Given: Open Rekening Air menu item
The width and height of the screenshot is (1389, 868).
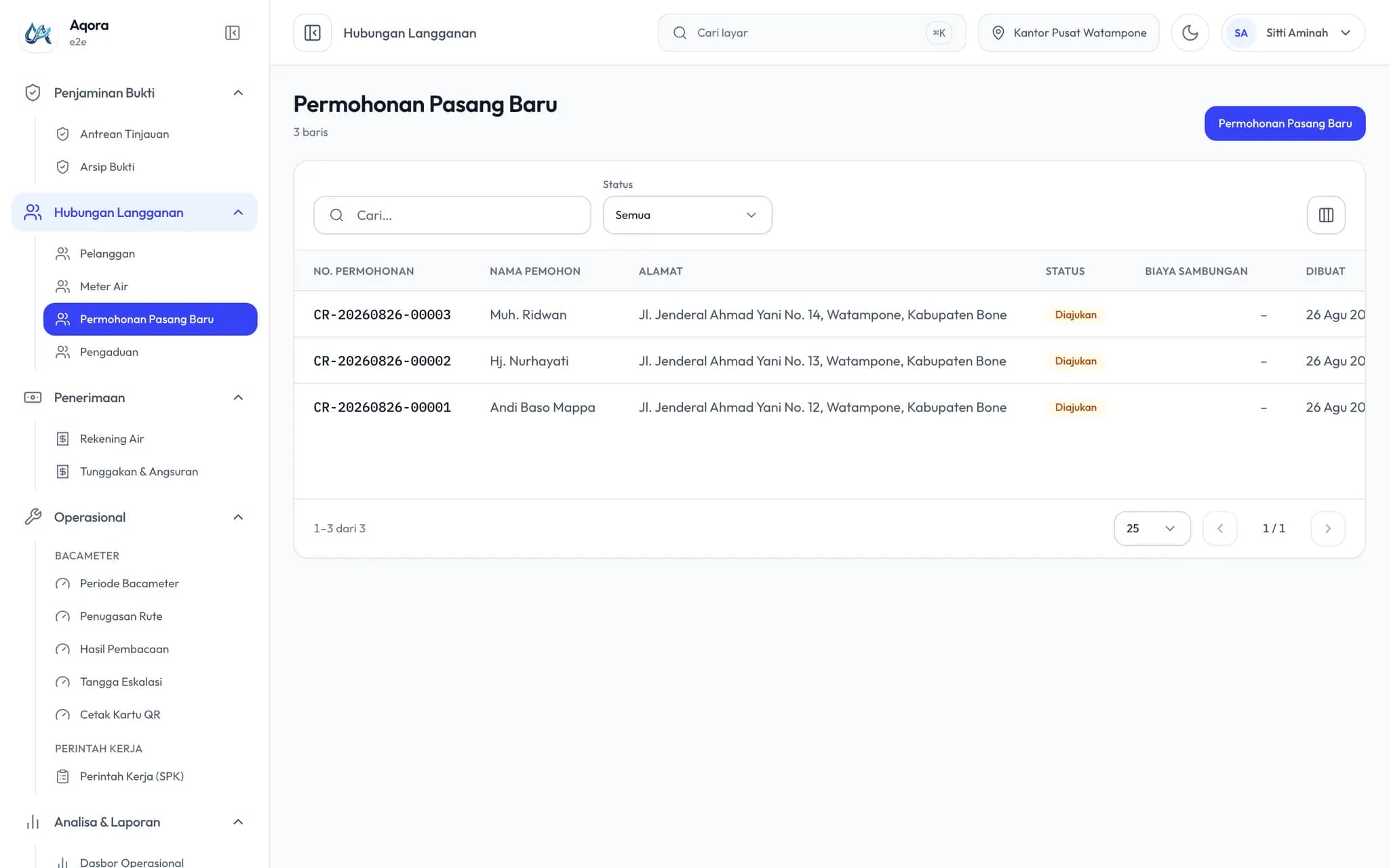Looking at the screenshot, I should point(151,439).
